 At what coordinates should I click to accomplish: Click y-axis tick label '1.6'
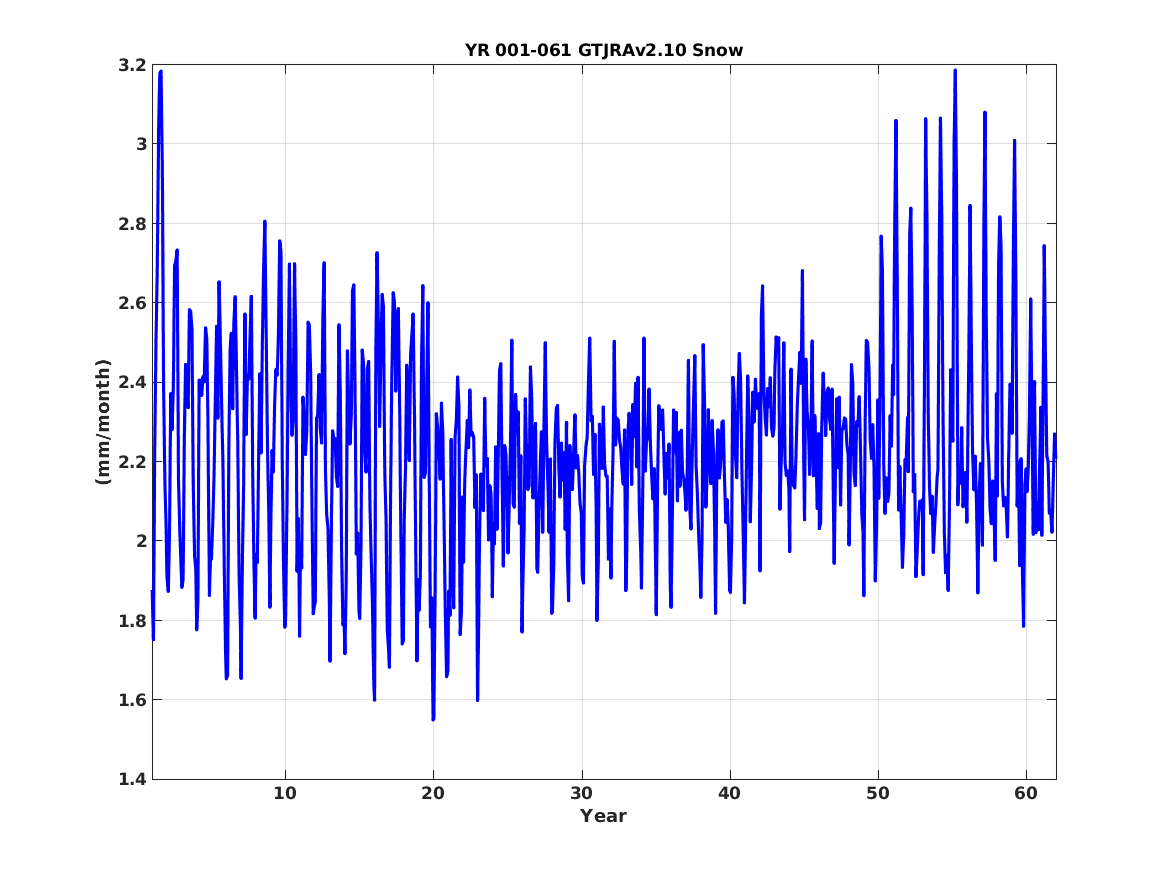pyautogui.click(x=132, y=700)
